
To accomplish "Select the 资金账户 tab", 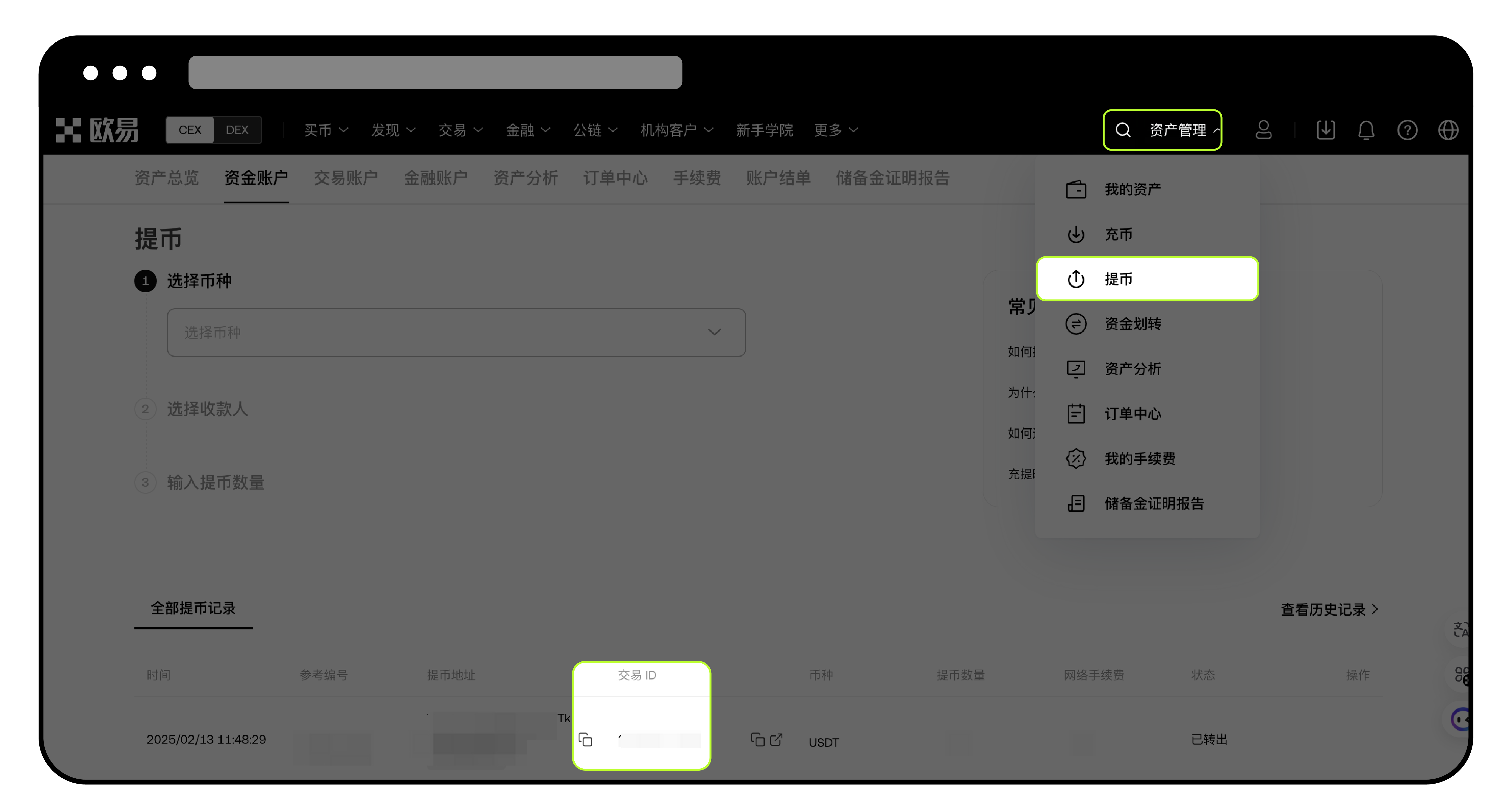I will tap(256, 178).
